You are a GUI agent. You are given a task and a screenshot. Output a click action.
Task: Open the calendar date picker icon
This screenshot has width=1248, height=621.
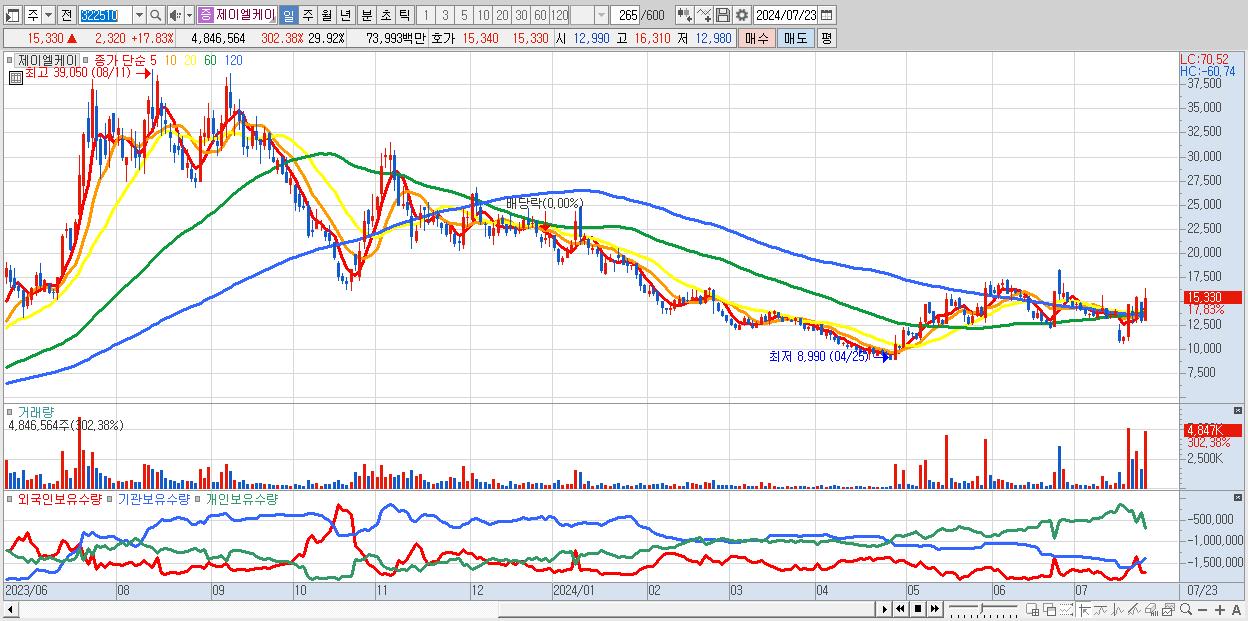[826, 15]
